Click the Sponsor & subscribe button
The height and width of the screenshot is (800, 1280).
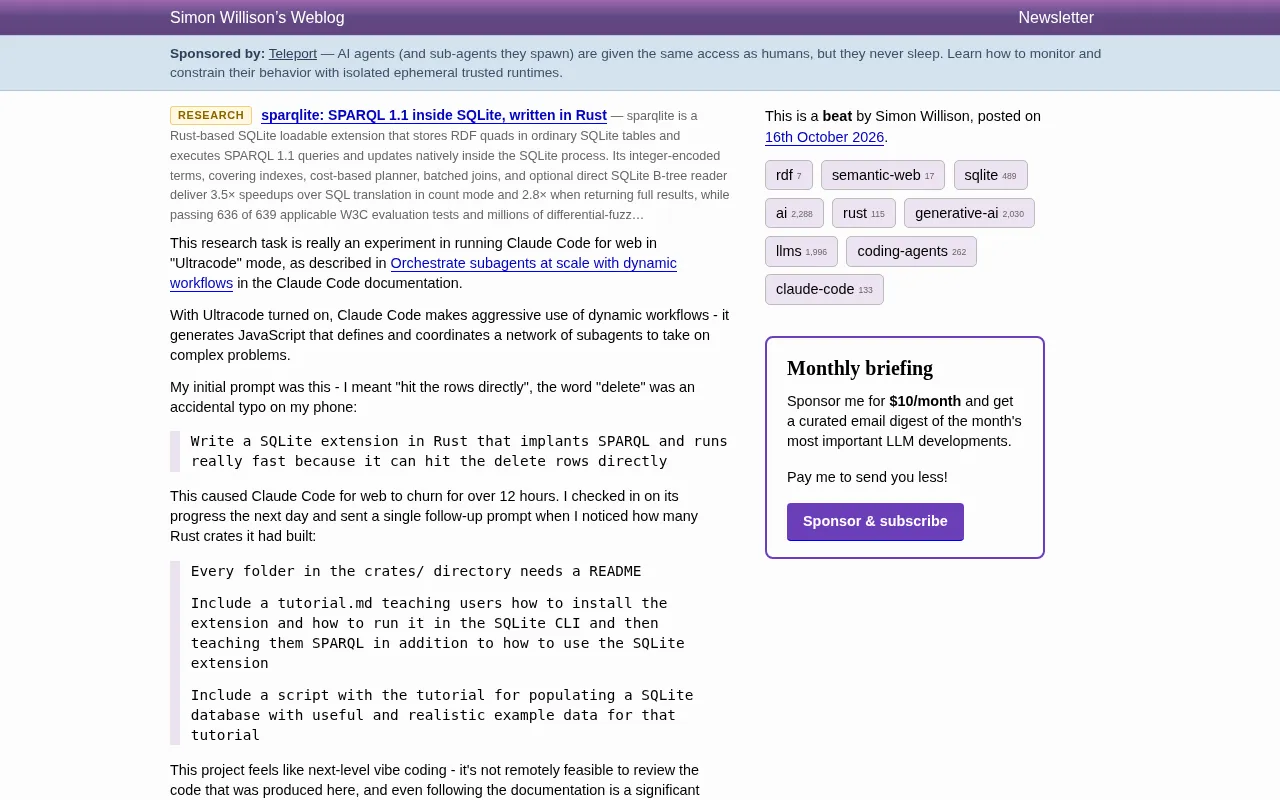pyautogui.click(x=875, y=522)
